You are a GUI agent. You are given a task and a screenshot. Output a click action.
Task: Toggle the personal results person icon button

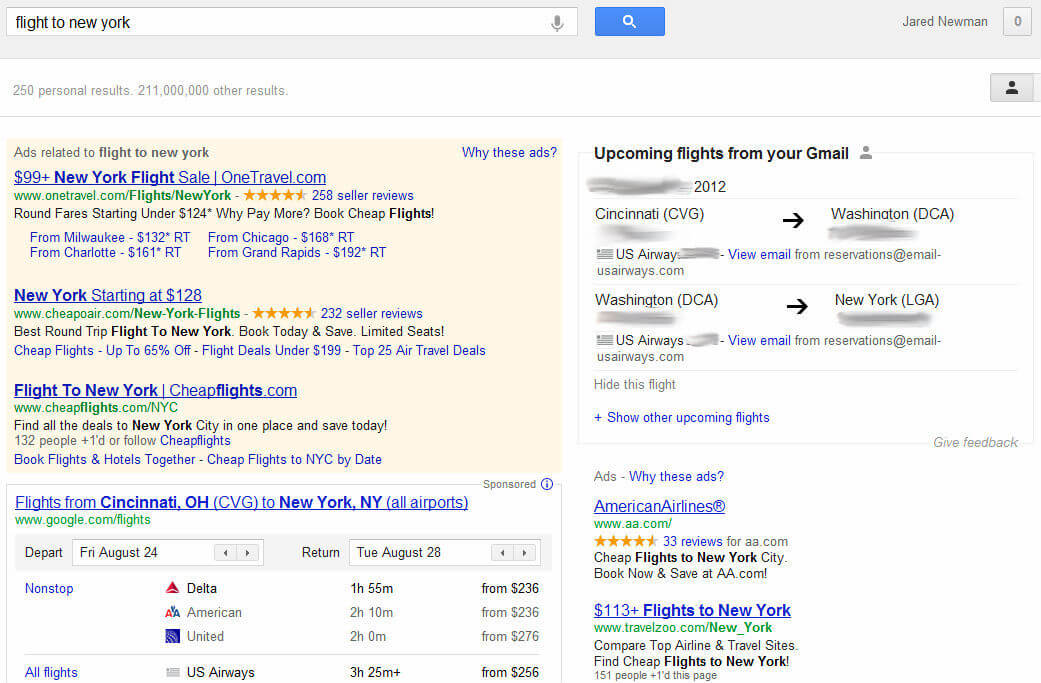tap(1012, 88)
